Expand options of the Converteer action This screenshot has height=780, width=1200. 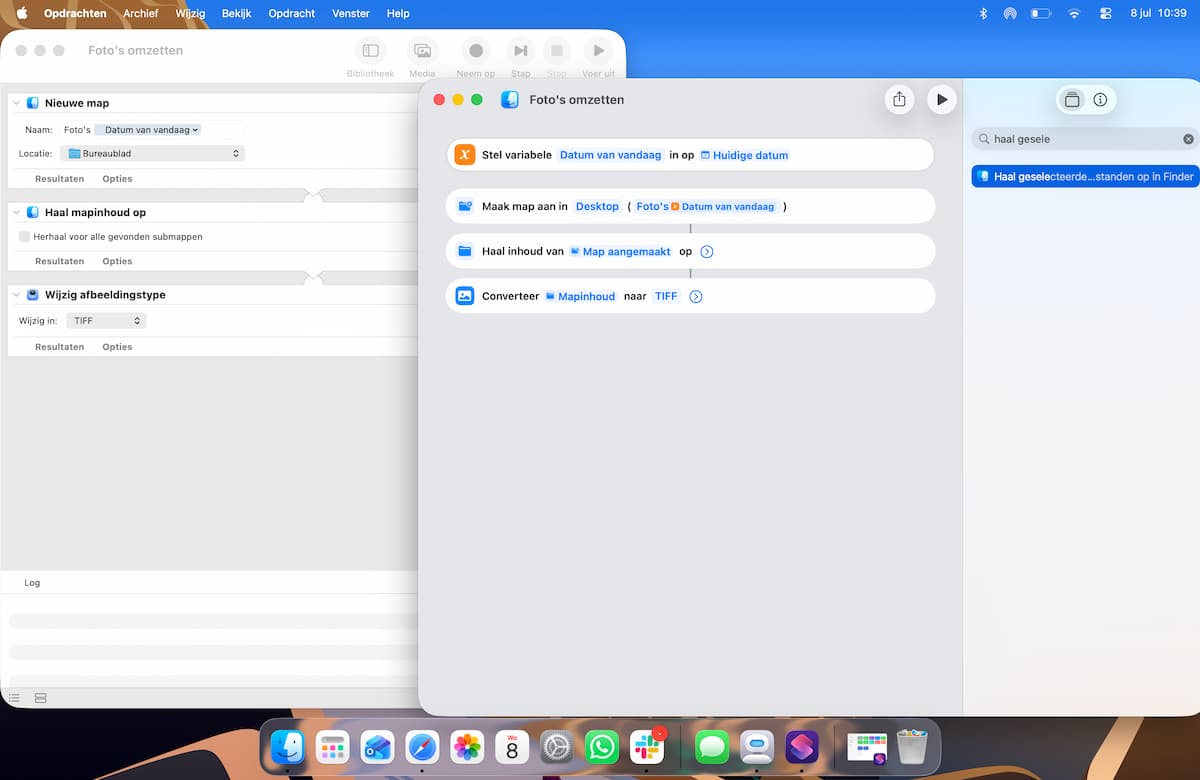[x=696, y=297]
